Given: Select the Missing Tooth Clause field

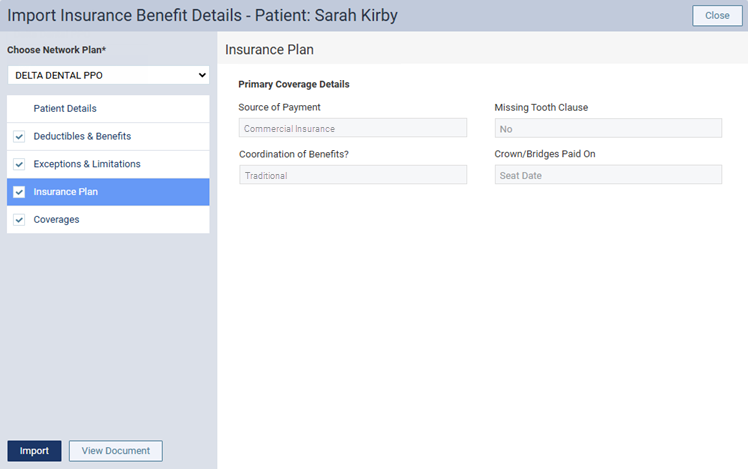Looking at the screenshot, I should [x=608, y=128].
